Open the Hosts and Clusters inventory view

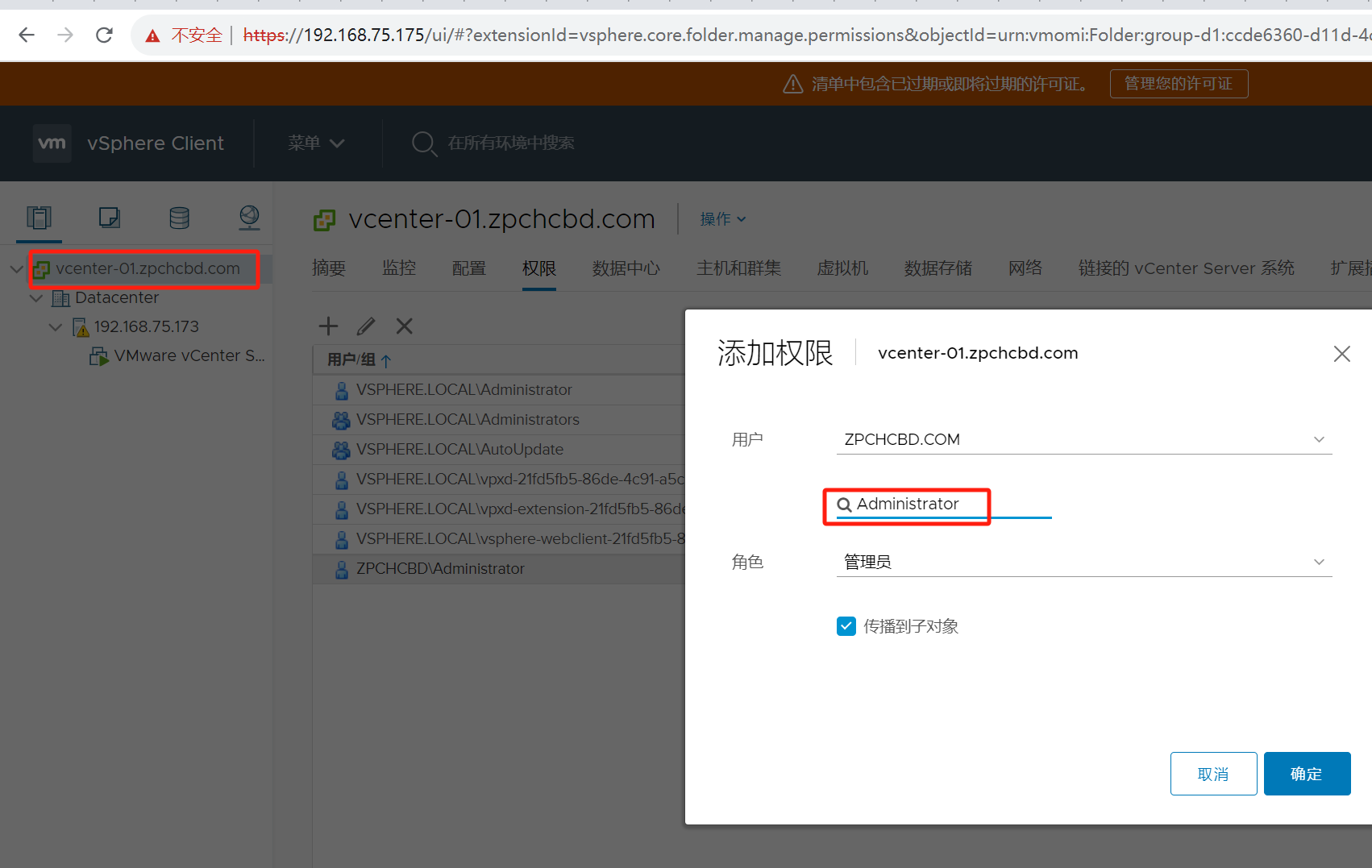click(x=39, y=218)
